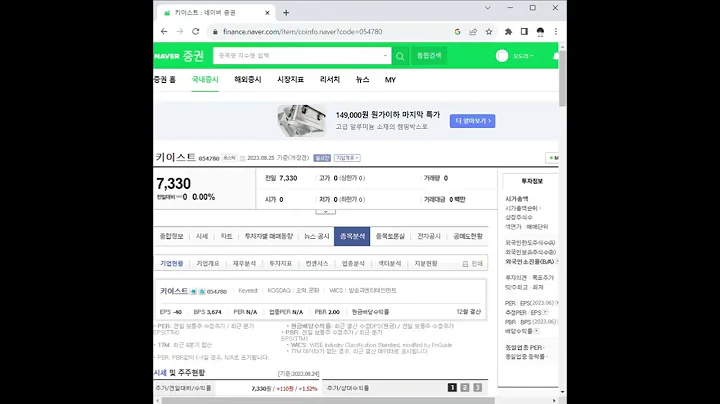Click the Google icon in address bar
The image size is (720, 404).
click(457, 32)
